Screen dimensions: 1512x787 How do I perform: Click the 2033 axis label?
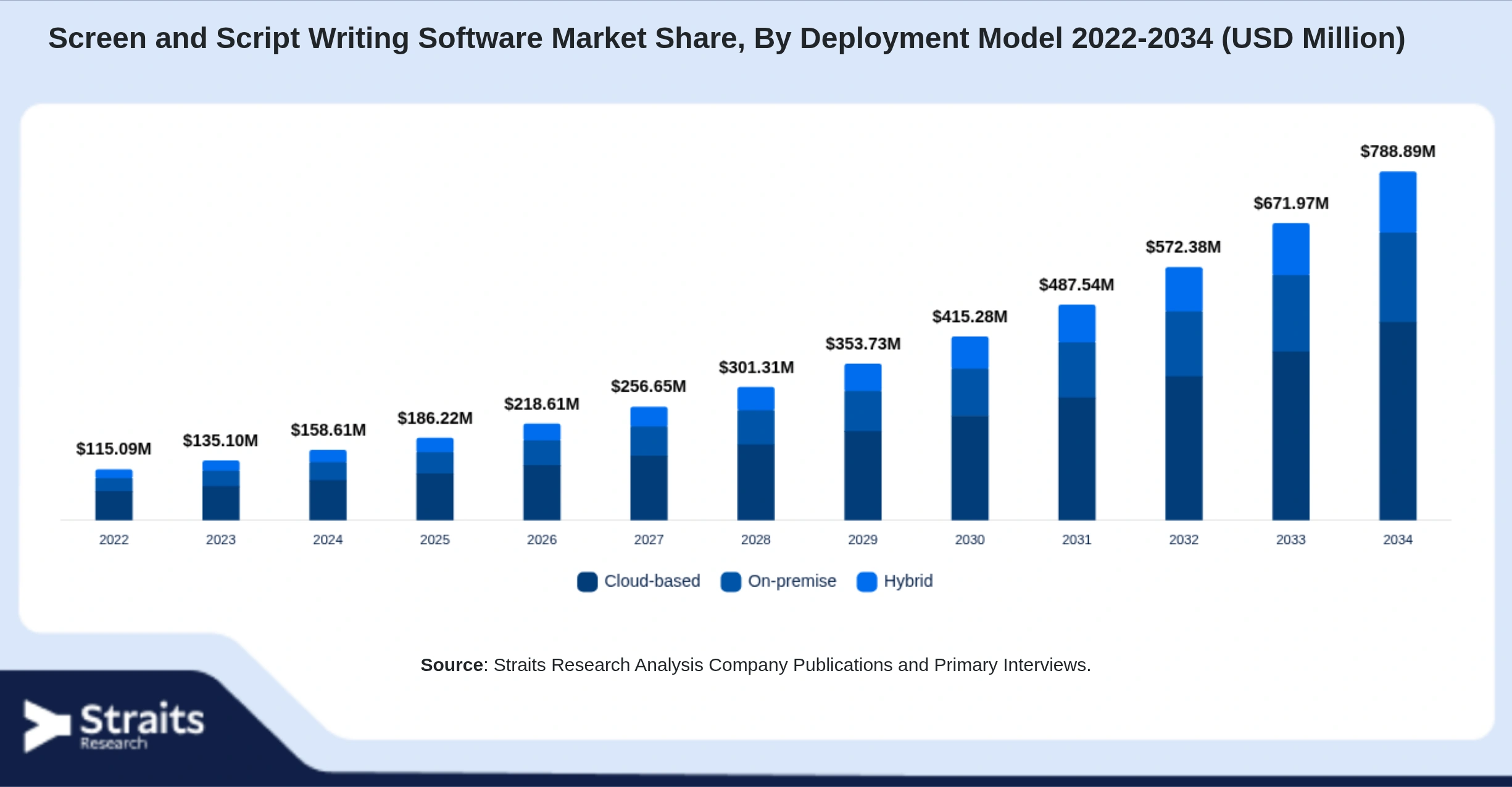tap(1290, 540)
